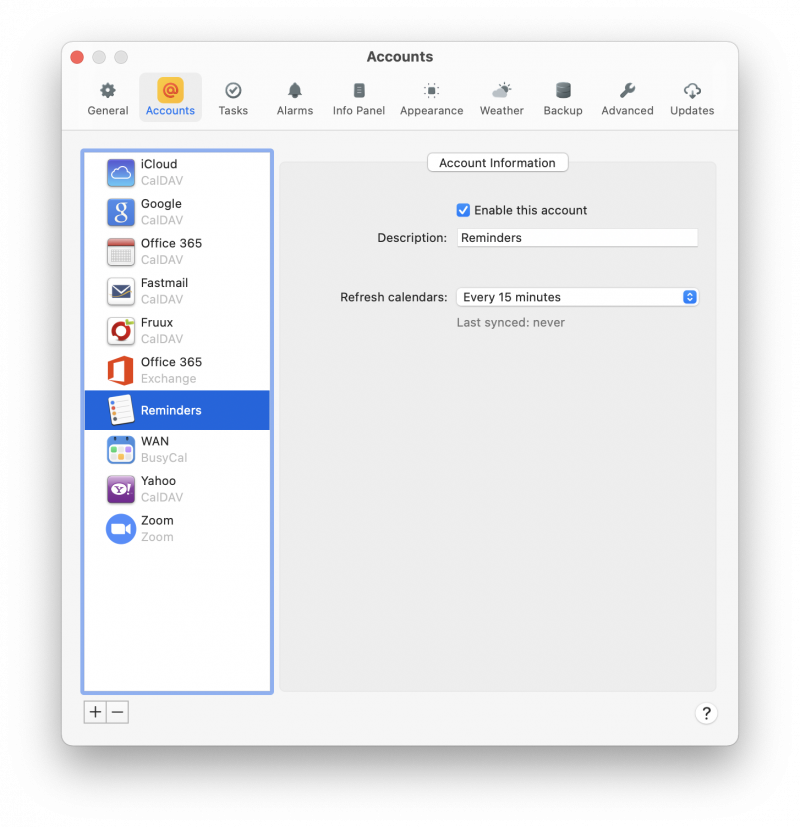Open the Tasks checkmark icon tab

[233, 91]
